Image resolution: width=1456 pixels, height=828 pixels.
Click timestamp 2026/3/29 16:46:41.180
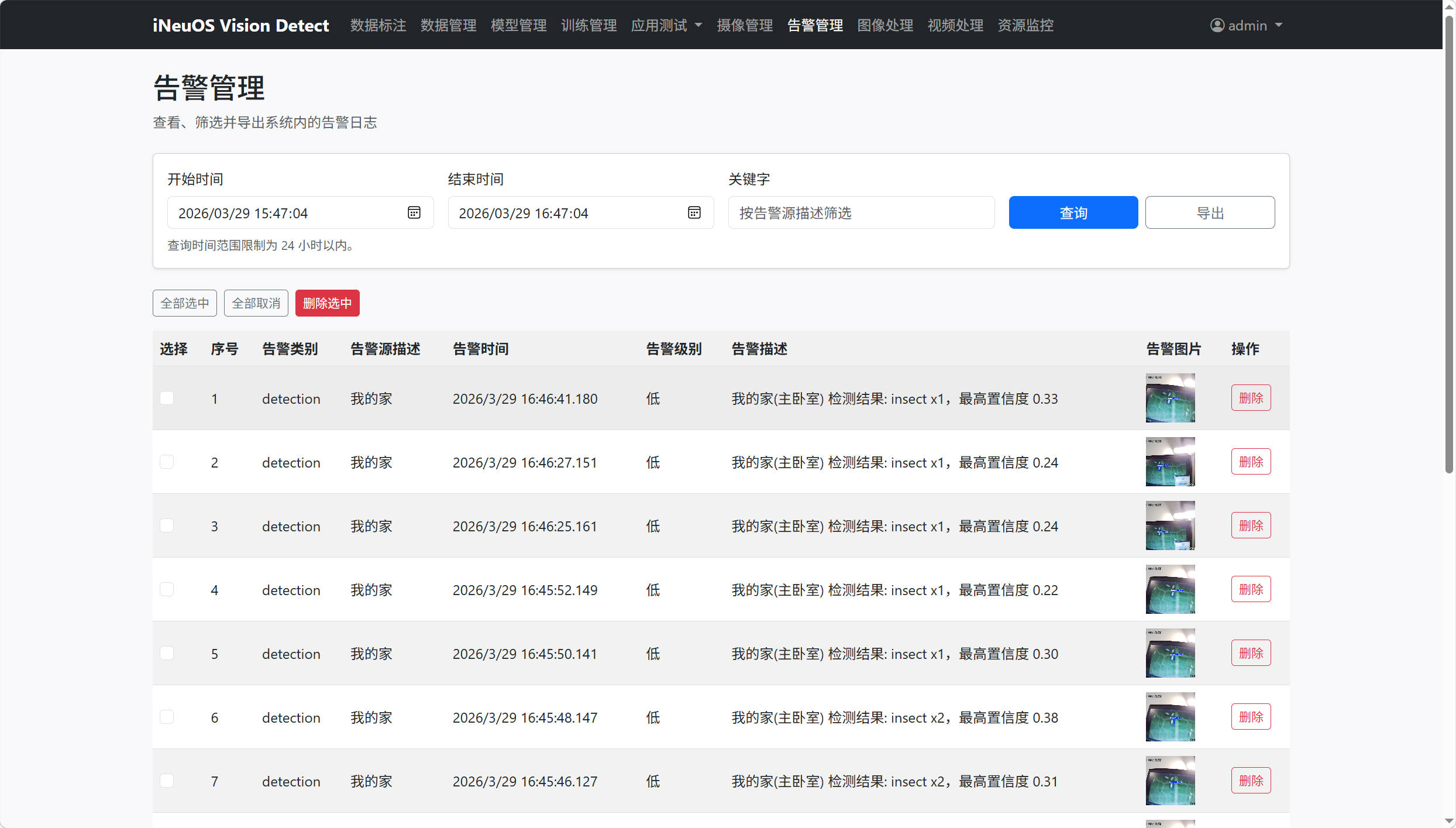[525, 398]
